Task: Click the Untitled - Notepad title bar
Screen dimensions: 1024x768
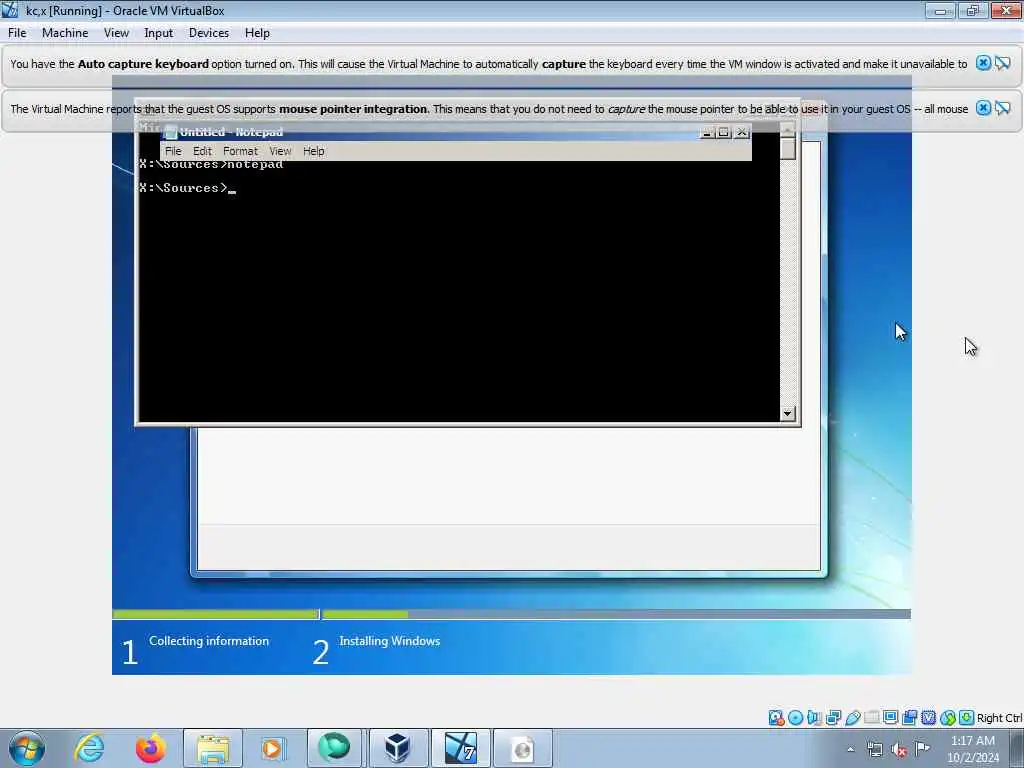Action: tap(431, 132)
